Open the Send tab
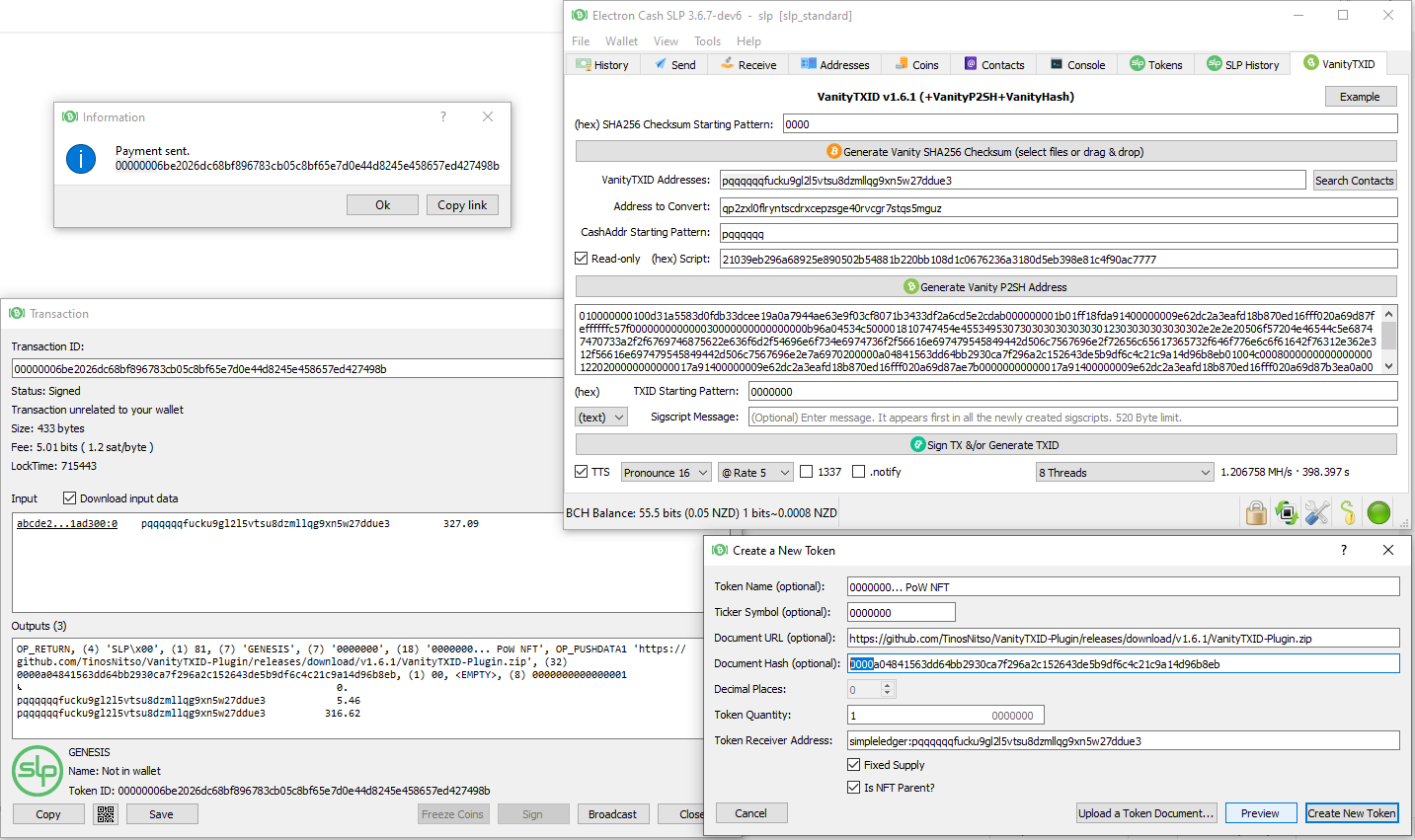1415x840 pixels. (674, 64)
